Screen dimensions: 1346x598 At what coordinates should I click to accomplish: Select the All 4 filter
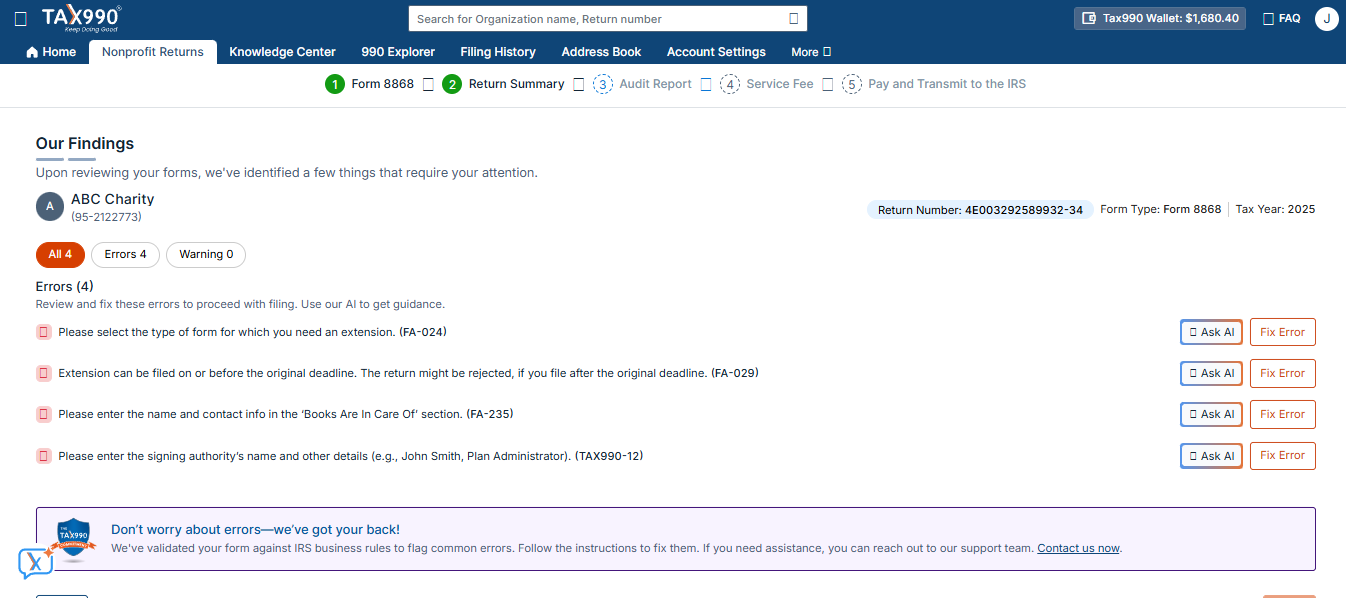click(60, 255)
